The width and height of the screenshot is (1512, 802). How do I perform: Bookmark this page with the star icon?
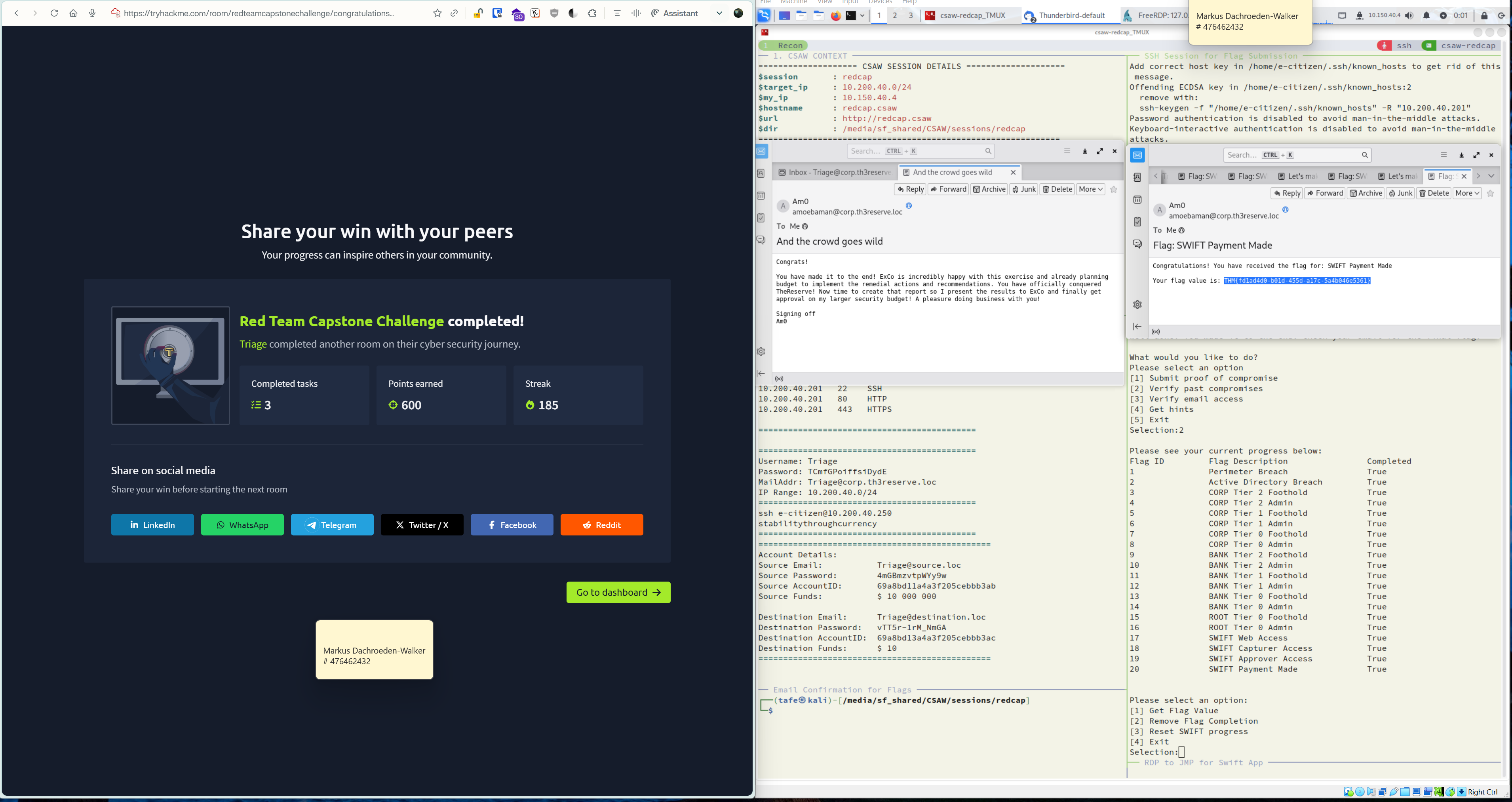437,13
